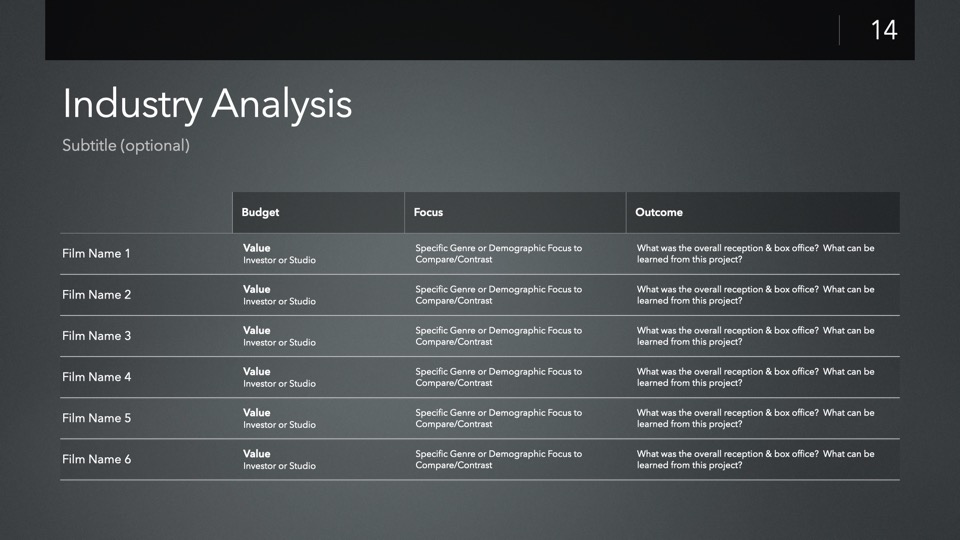
Task: Click the budget Value in Film Name 6 row
Action: (x=256, y=454)
